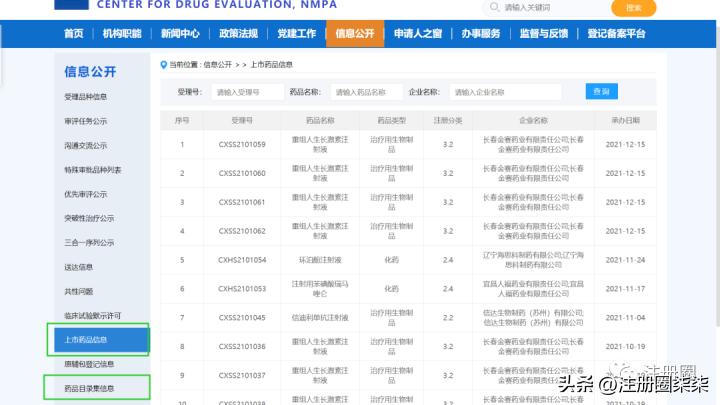Go to 新闻中心 in navigation bar

180,34
